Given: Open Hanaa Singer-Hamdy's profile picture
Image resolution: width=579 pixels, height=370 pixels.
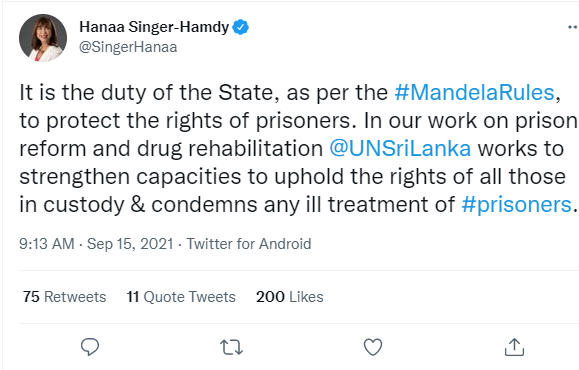Looking at the screenshot, I should pos(43,38).
